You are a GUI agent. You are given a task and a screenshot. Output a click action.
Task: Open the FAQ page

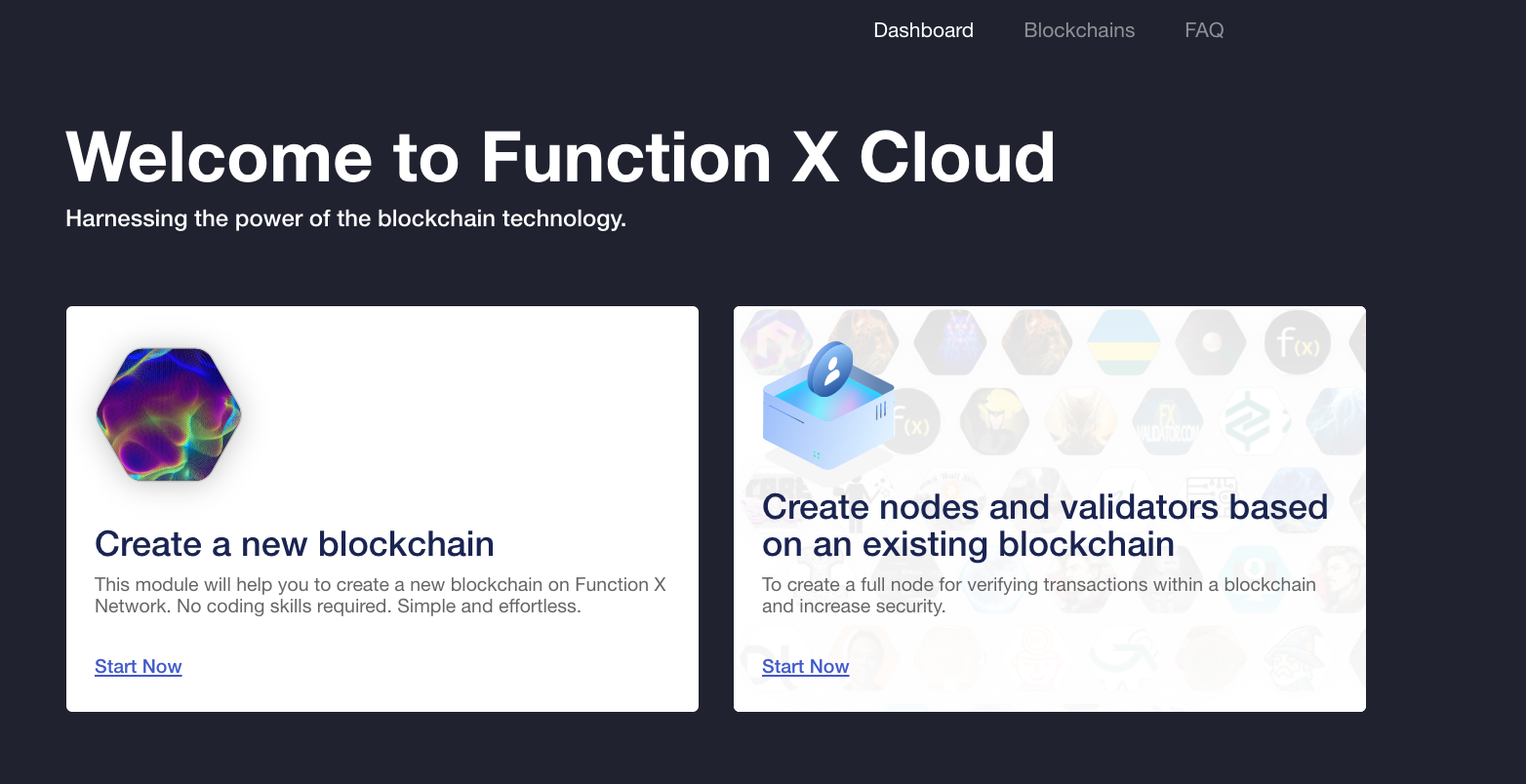pyautogui.click(x=1204, y=30)
